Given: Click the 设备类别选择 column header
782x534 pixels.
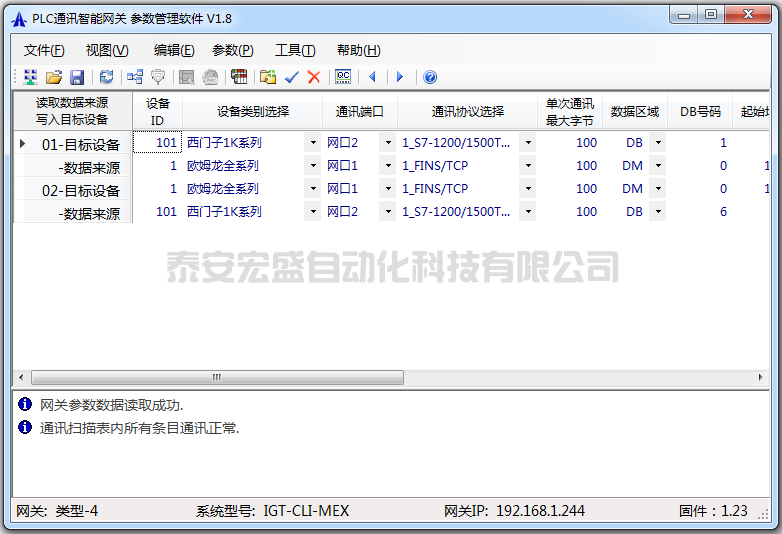Looking at the screenshot, I should pyautogui.click(x=252, y=111).
